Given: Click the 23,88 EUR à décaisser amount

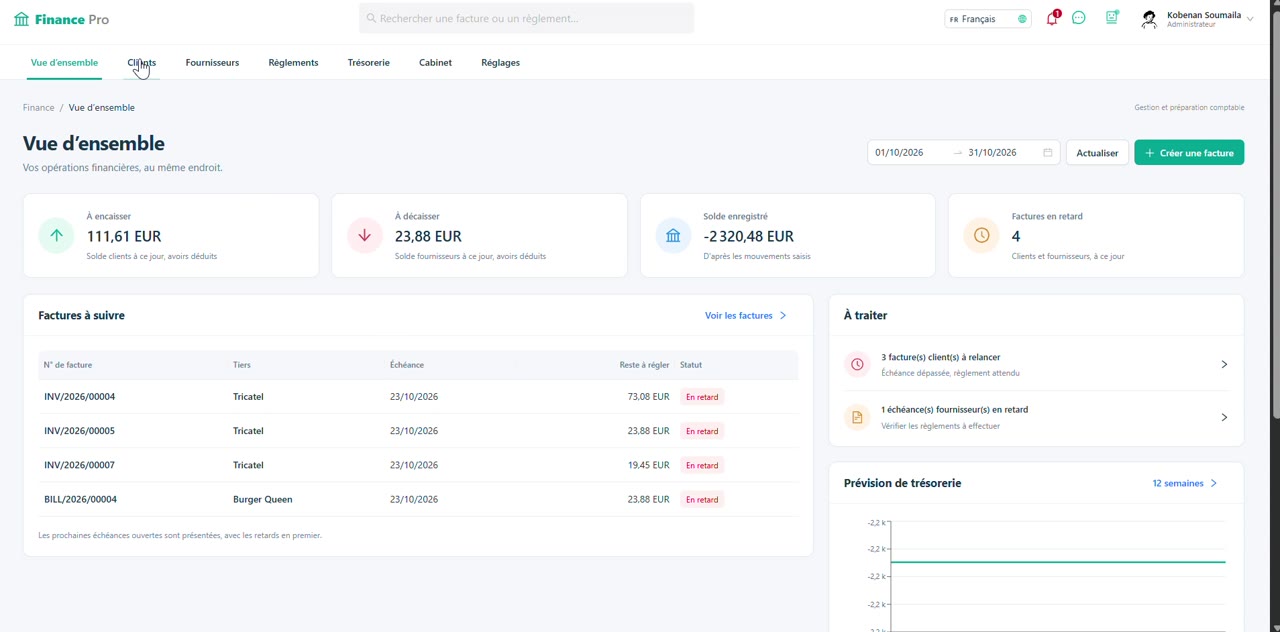Looking at the screenshot, I should [x=428, y=236].
